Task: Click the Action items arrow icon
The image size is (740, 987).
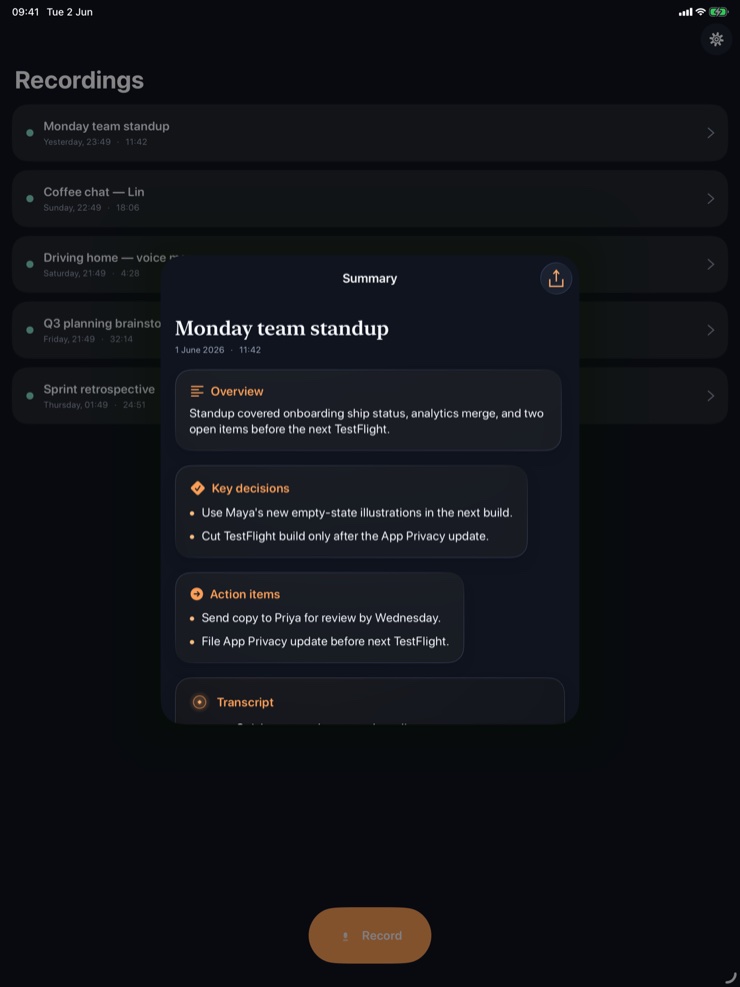Action: (197, 594)
